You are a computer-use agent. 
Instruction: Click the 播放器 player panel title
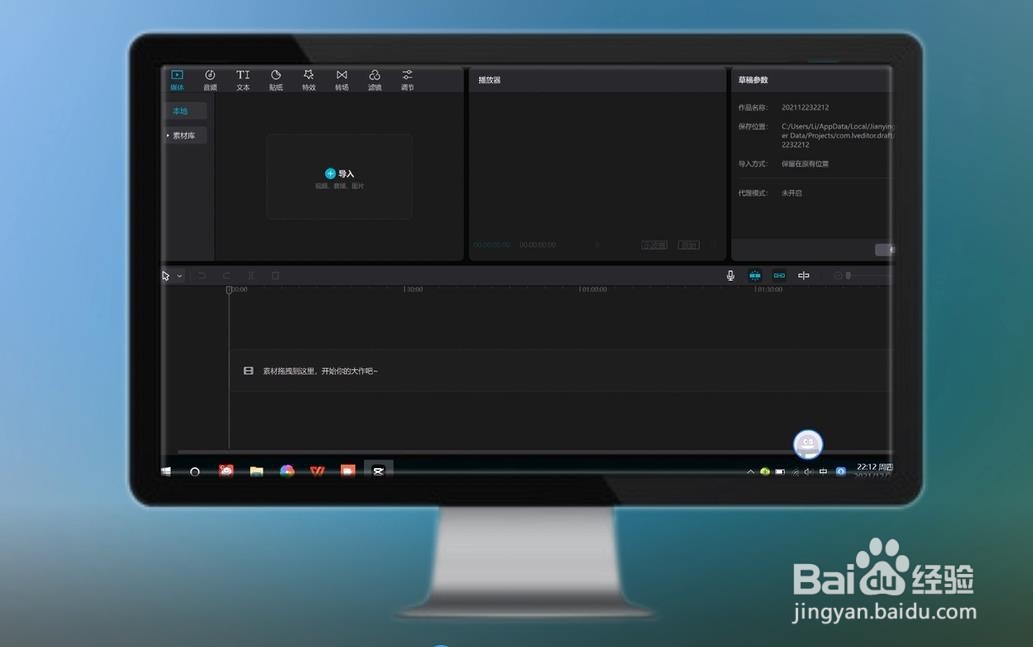[489, 80]
